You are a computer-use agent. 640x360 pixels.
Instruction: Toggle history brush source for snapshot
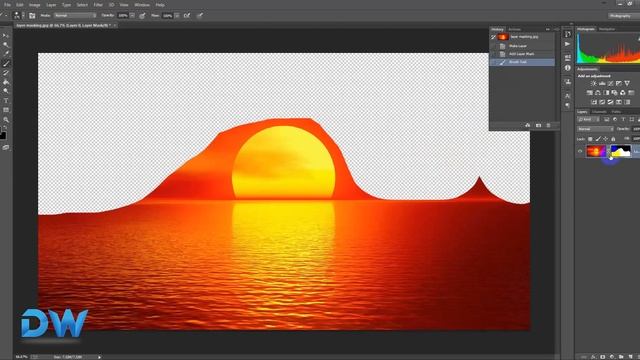[493, 37]
